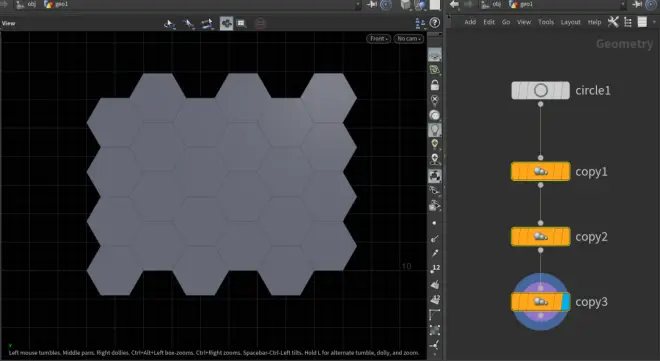Click the checkered cube icon in display sidebar

pos(435,175)
